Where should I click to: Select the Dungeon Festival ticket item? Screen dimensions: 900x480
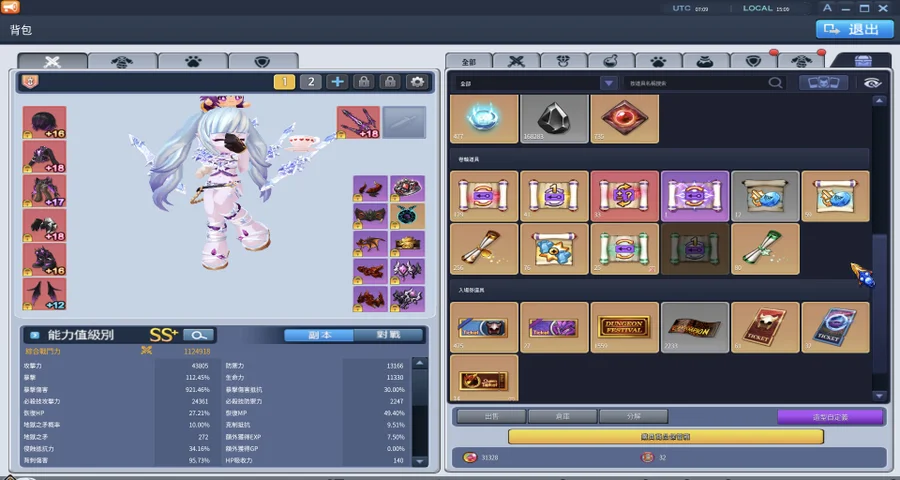click(x=624, y=327)
